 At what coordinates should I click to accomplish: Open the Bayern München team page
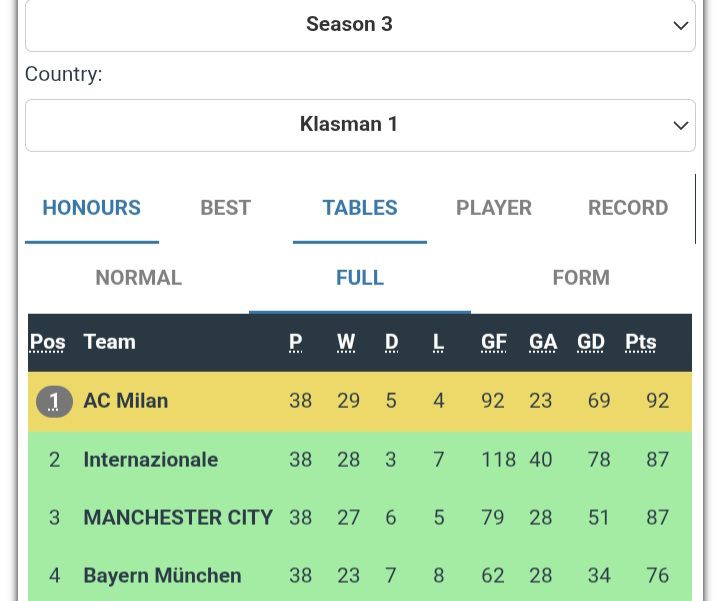(162, 576)
